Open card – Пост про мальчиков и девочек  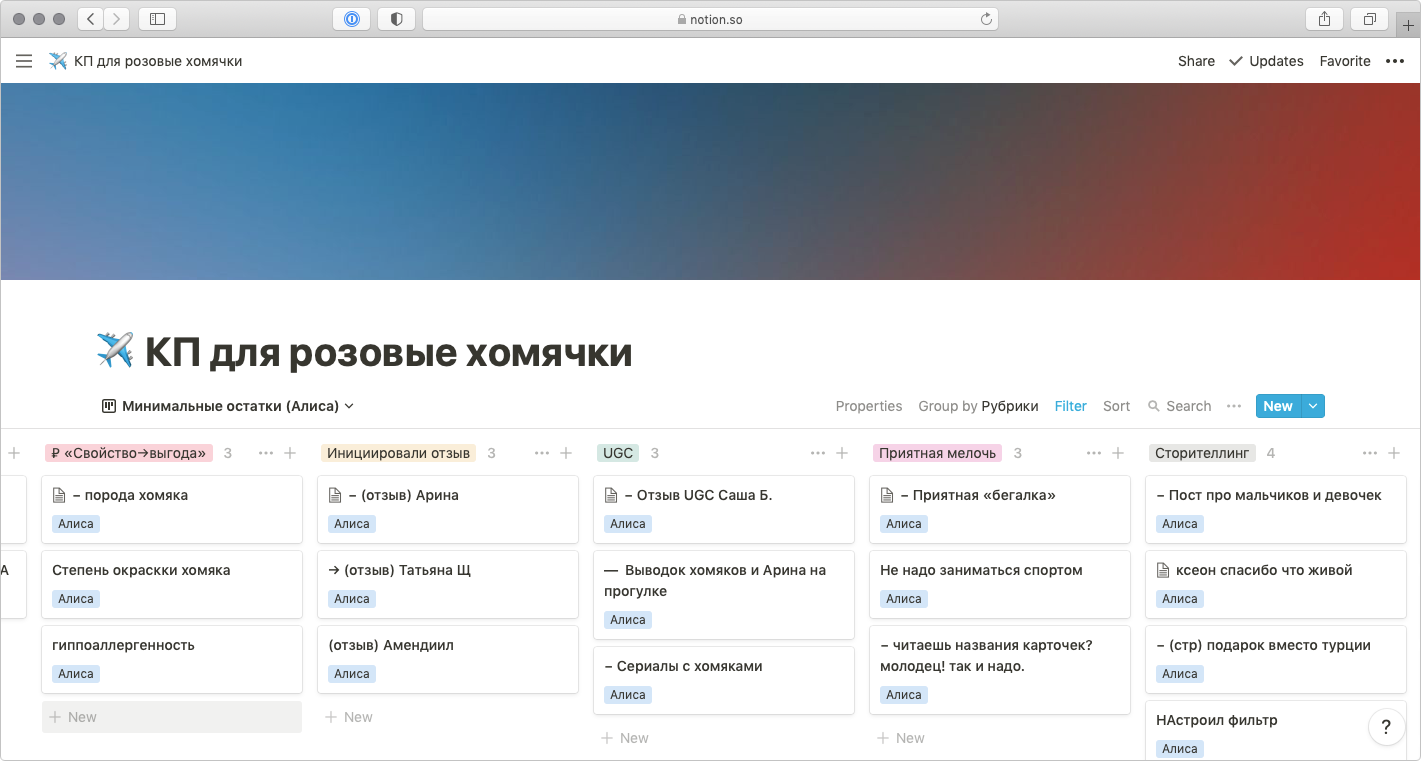(x=1276, y=509)
